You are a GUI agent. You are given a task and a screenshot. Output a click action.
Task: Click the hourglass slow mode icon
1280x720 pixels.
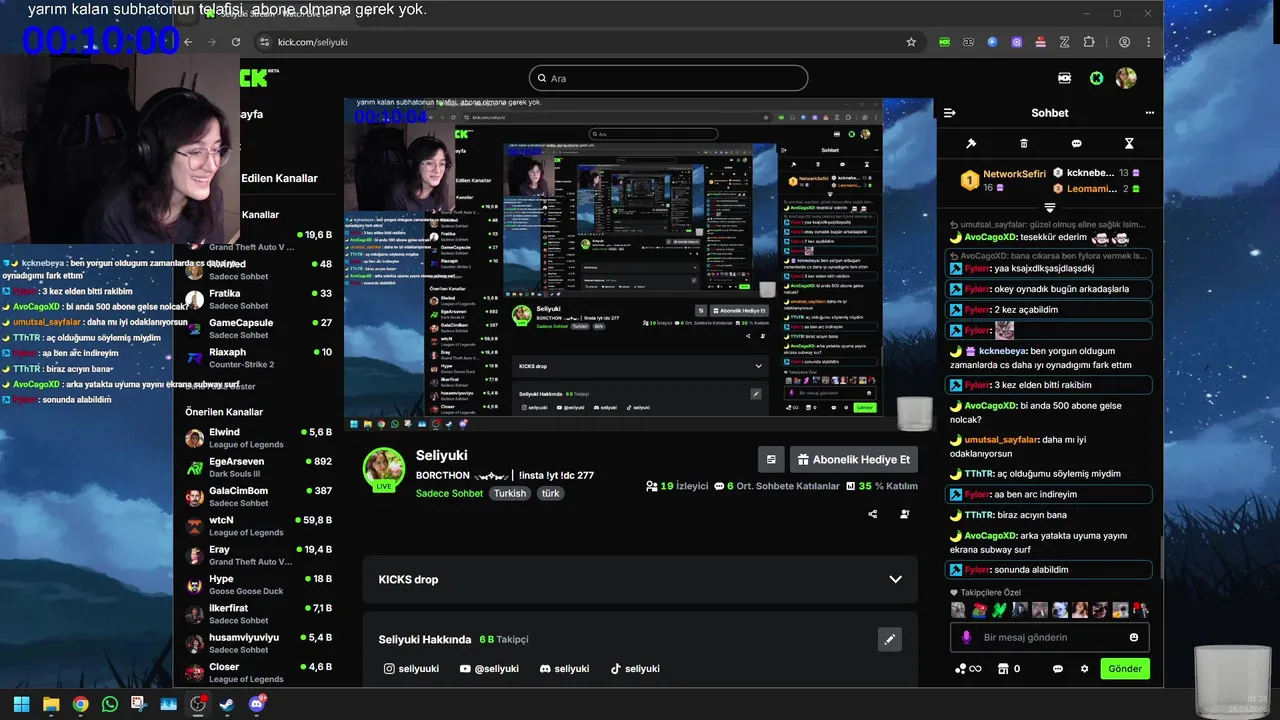[1129, 144]
